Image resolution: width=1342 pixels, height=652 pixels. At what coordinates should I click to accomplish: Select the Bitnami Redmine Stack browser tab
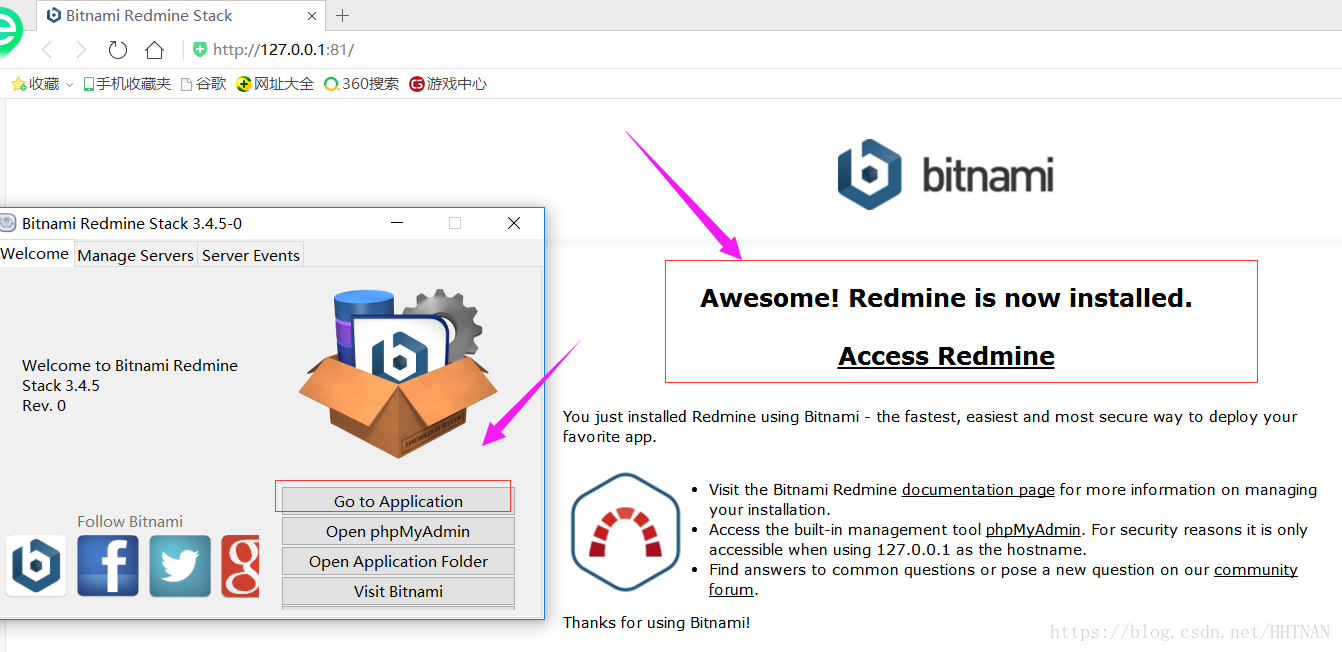tap(181, 15)
